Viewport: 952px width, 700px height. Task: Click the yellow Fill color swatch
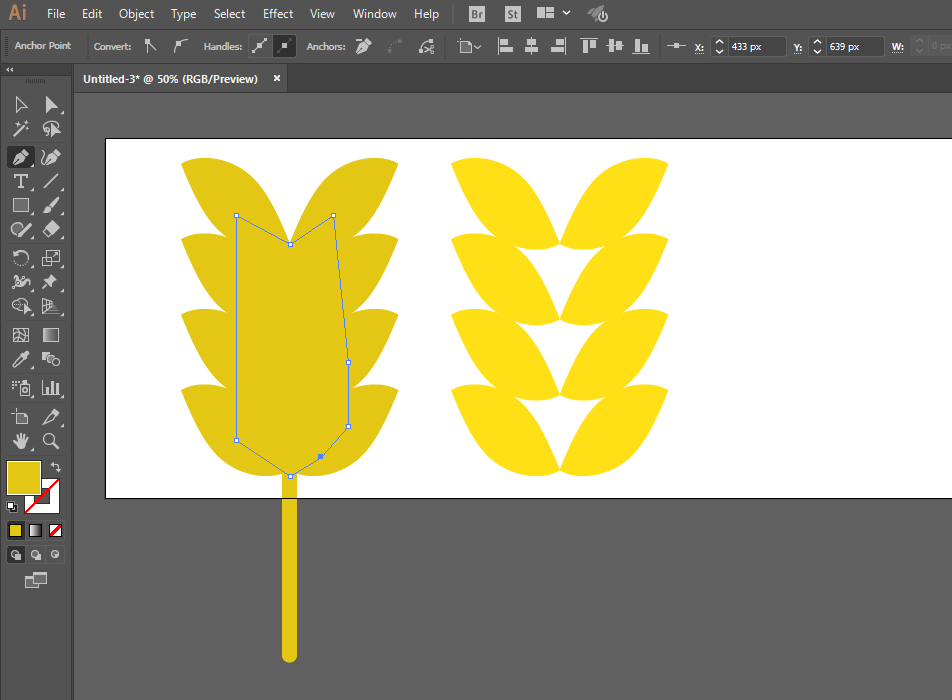pyautogui.click(x=24, y=478)
